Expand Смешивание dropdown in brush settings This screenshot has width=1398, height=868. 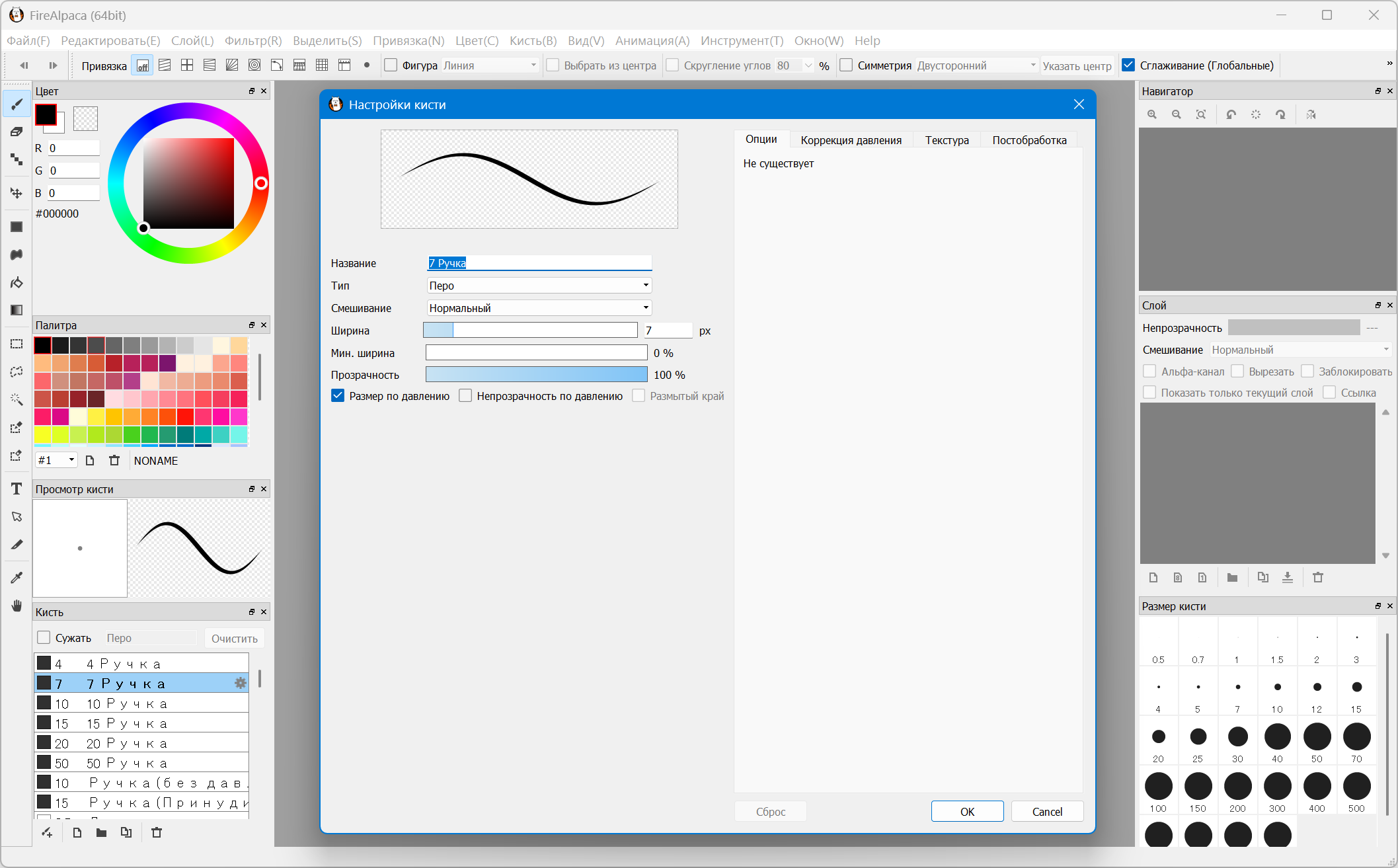(539, 308)
